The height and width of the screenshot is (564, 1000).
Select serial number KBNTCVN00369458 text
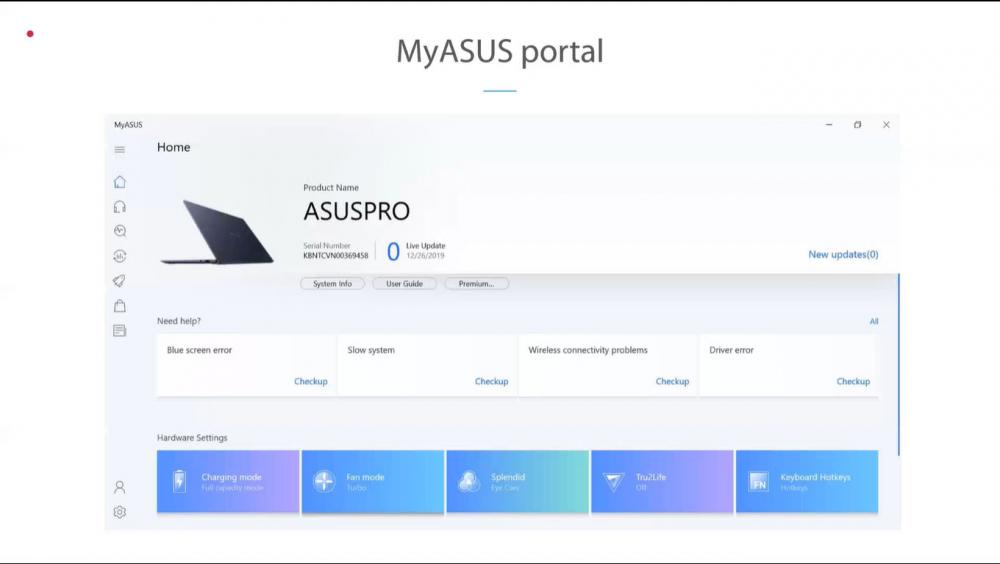click(335, 256)
